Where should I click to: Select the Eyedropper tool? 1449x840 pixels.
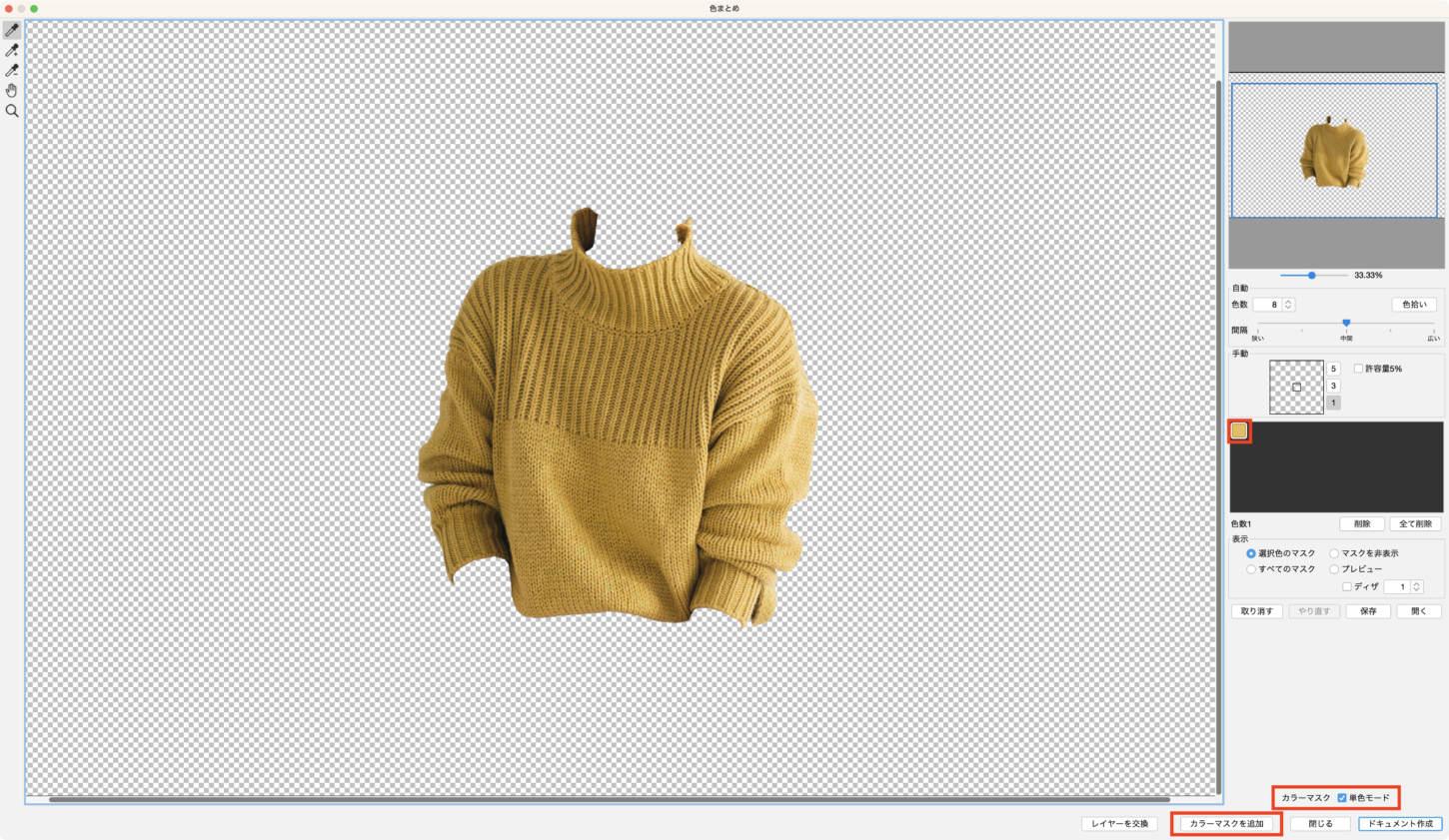[12, 30]
